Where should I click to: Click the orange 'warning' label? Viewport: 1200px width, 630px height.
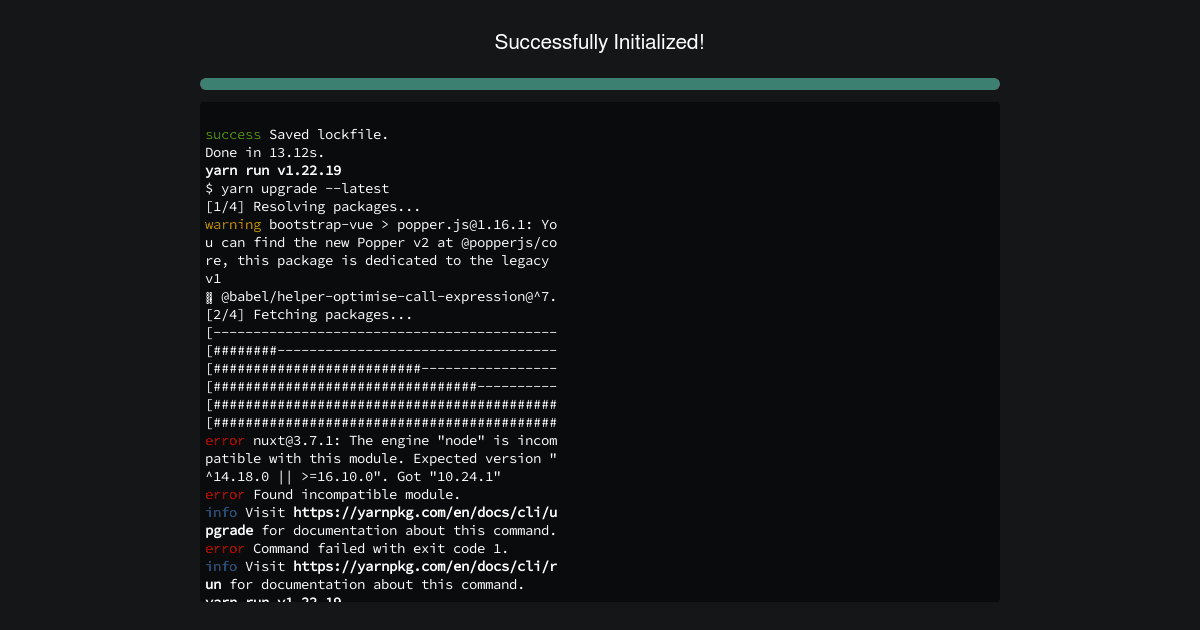[233, 224]
